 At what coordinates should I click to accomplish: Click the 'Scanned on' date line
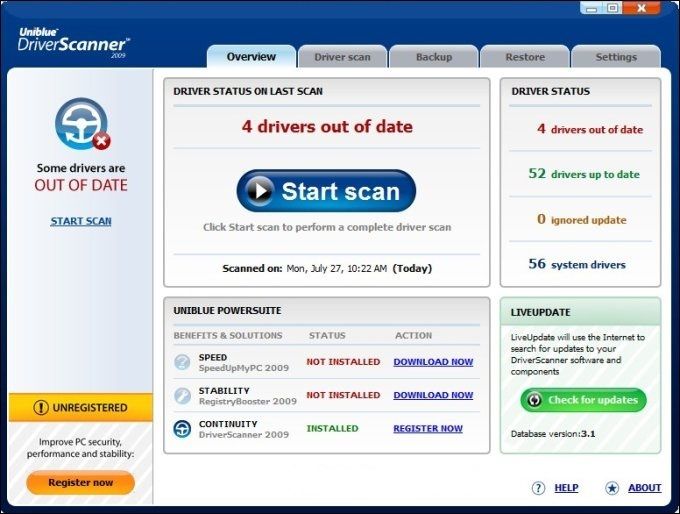coord(327,268)
